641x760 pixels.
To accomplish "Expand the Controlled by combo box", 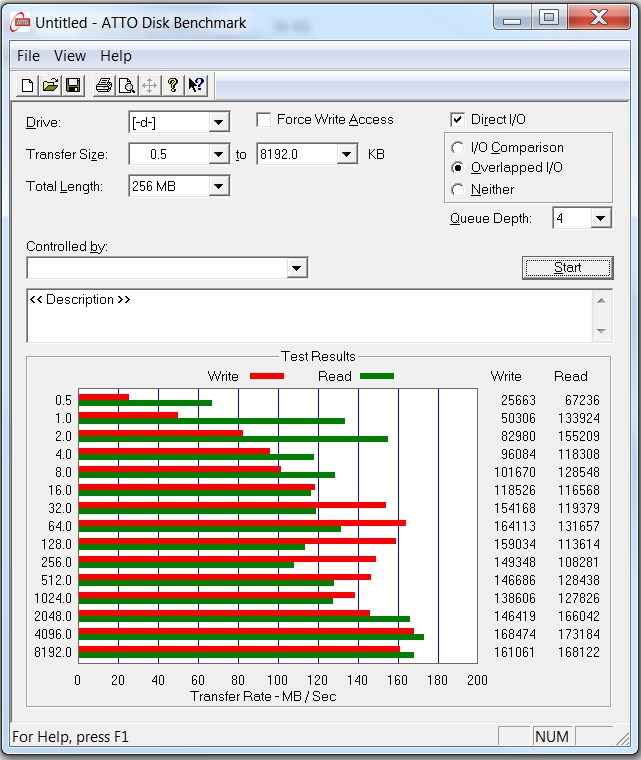I will [x=296, y=268].
